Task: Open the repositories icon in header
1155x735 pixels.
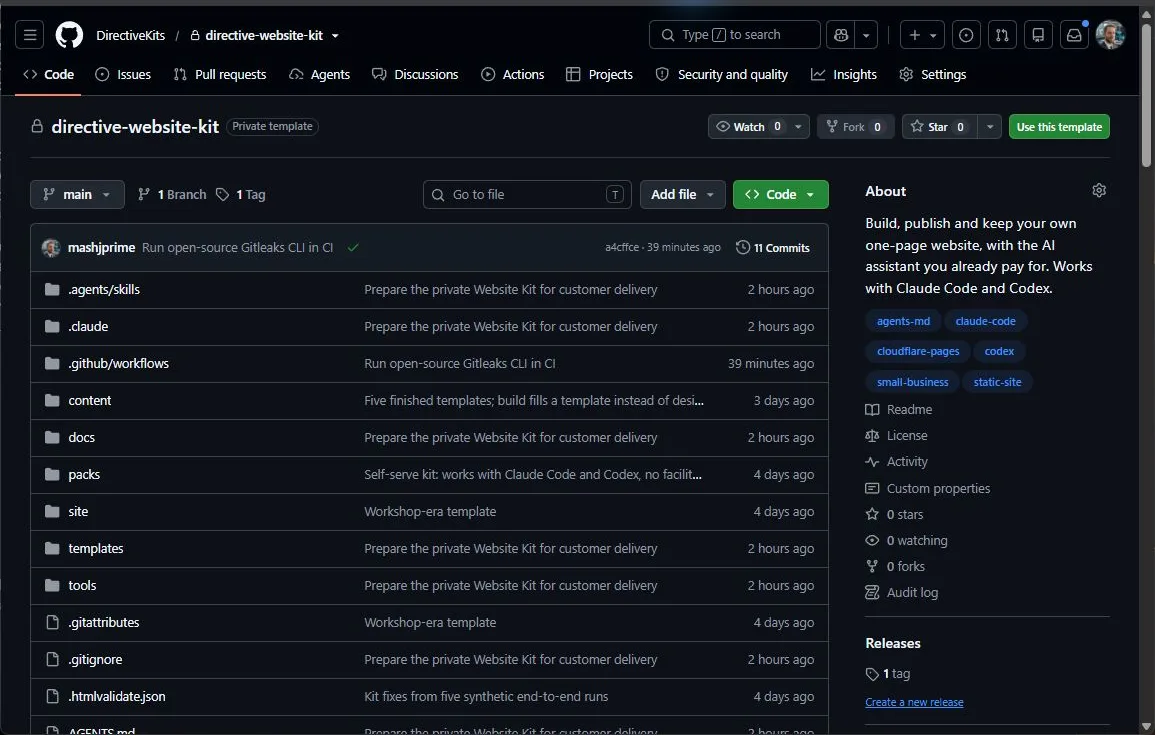Action: (x=1038, y=35)
